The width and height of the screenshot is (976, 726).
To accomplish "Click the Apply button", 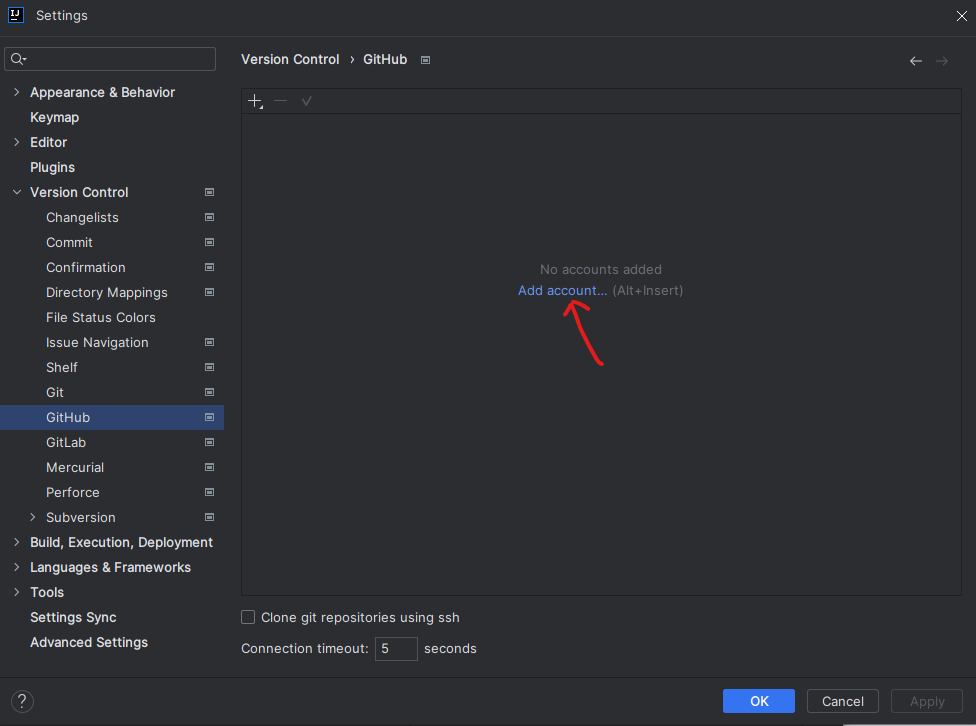I will click(x=926, y=701).
